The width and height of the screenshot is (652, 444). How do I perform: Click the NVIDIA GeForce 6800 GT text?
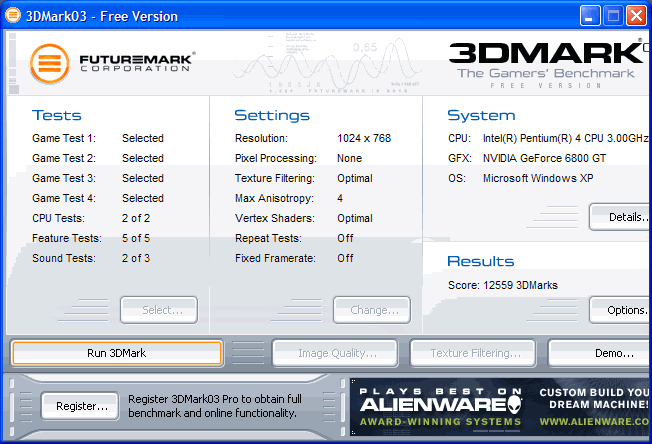544,158
